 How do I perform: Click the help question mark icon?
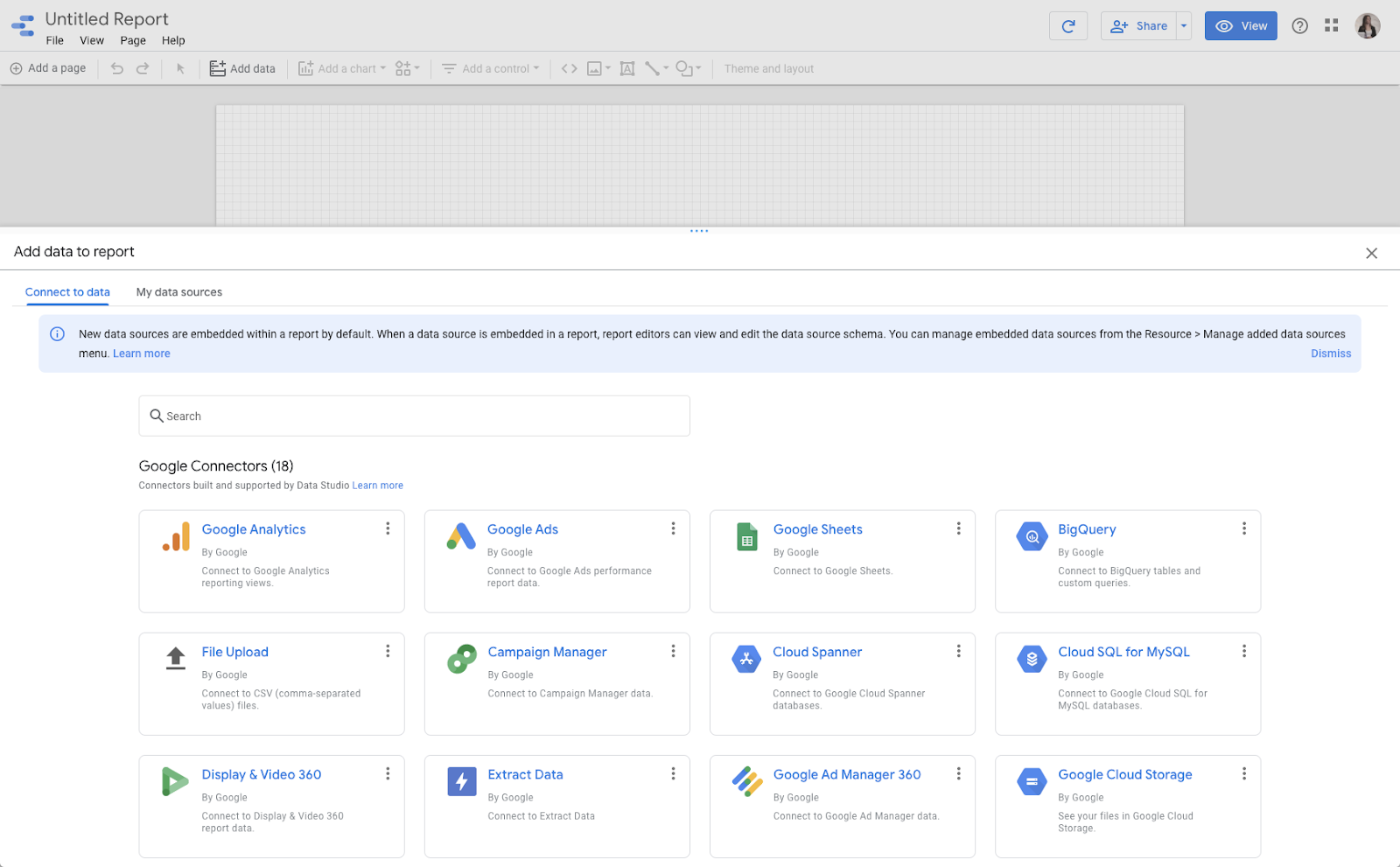[1299, 26]
